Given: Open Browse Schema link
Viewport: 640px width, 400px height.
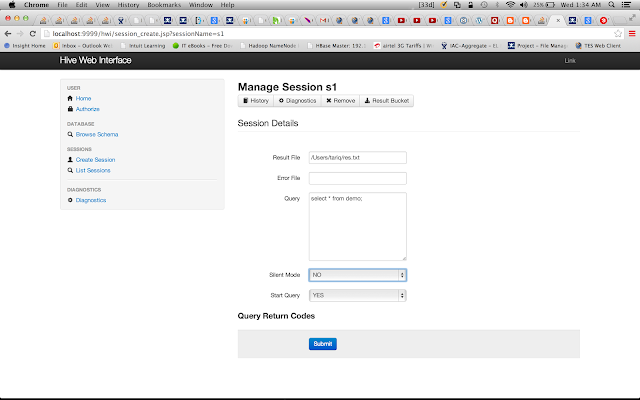Looking at the screenshot, I should pyautogui.click(x=97, y=134).
